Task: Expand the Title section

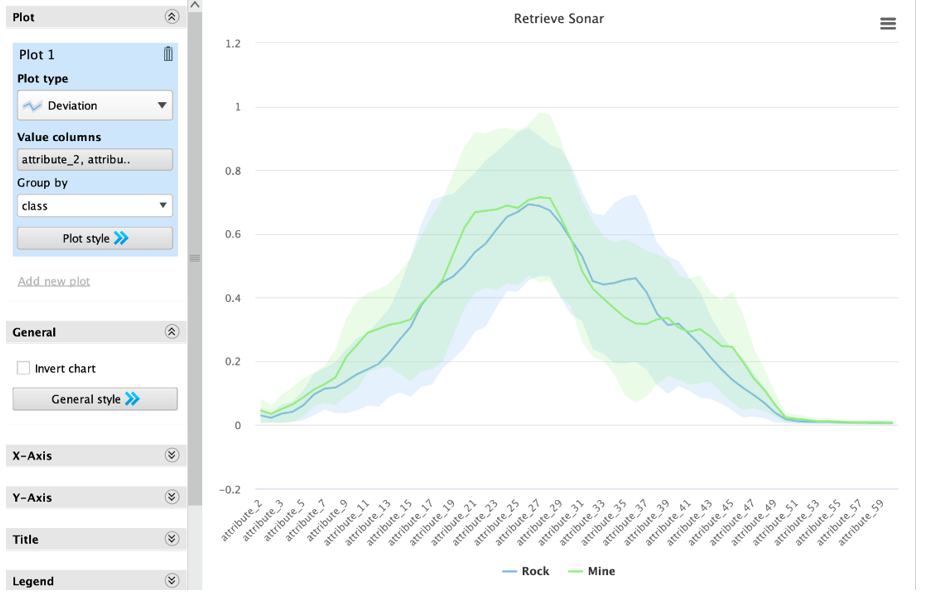Action: pyautogui.click(x=171, y=539)
